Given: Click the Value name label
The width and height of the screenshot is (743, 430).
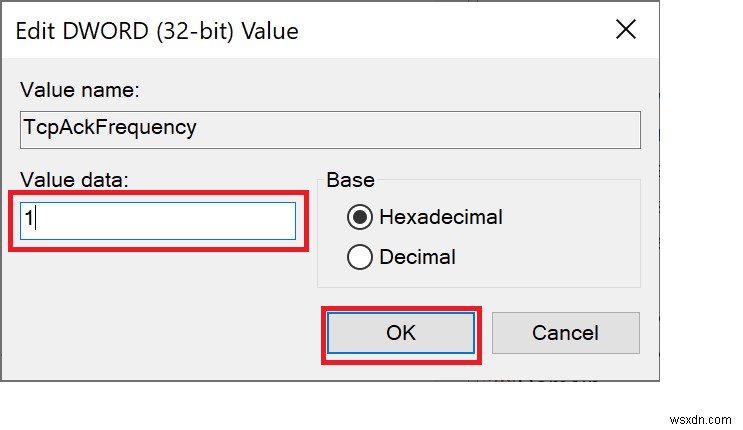Looking at the screenshot, I should point(79,90).
